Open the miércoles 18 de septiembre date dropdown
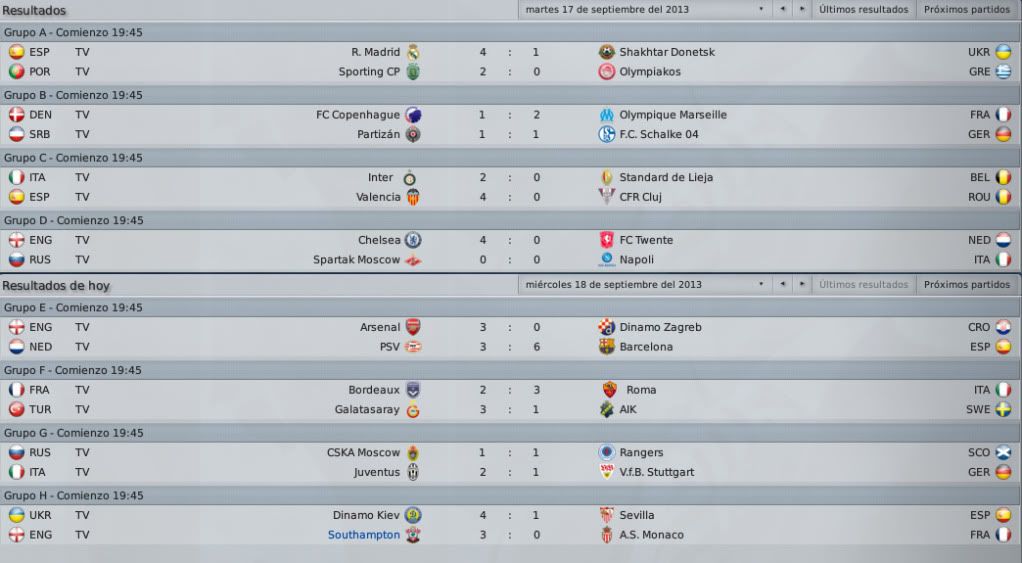Screen dimensions: 1022x563 pyautogui.click(x=644, y=285)
